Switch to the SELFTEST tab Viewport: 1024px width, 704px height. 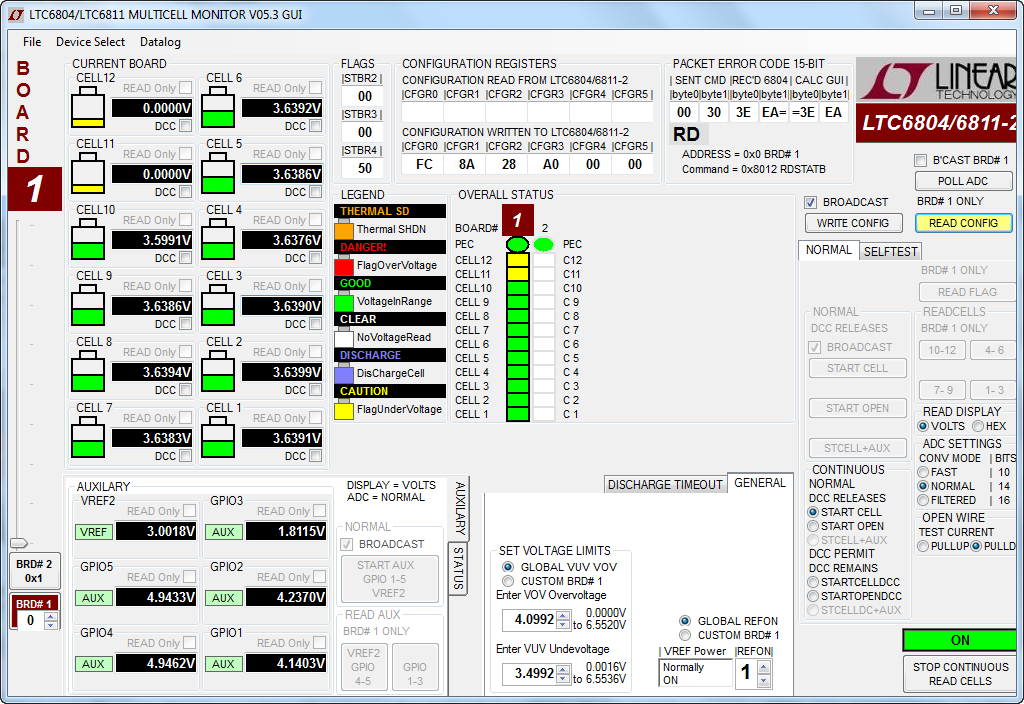(x=890, y=251)
